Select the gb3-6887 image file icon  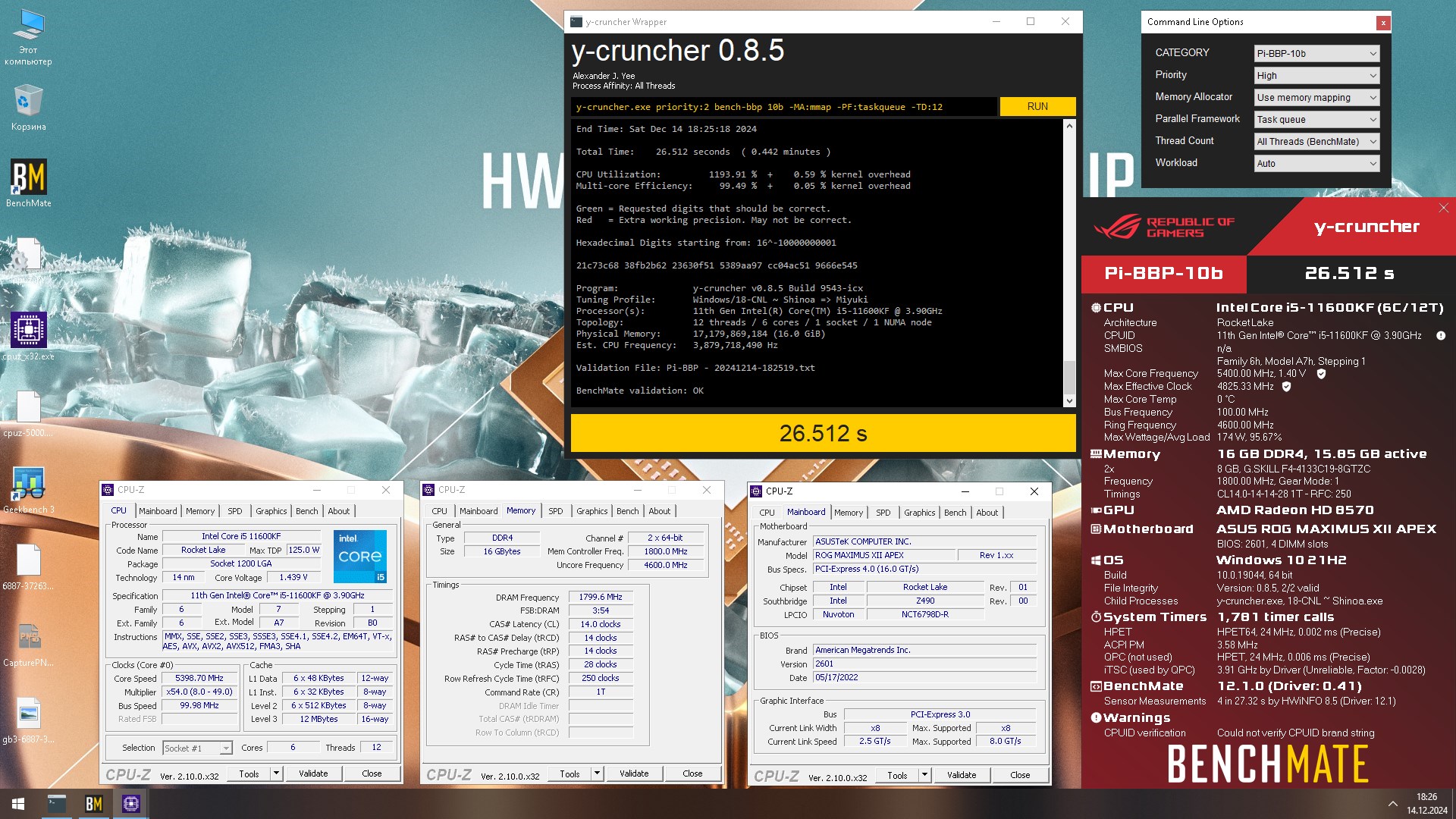[x=28, y=720]
